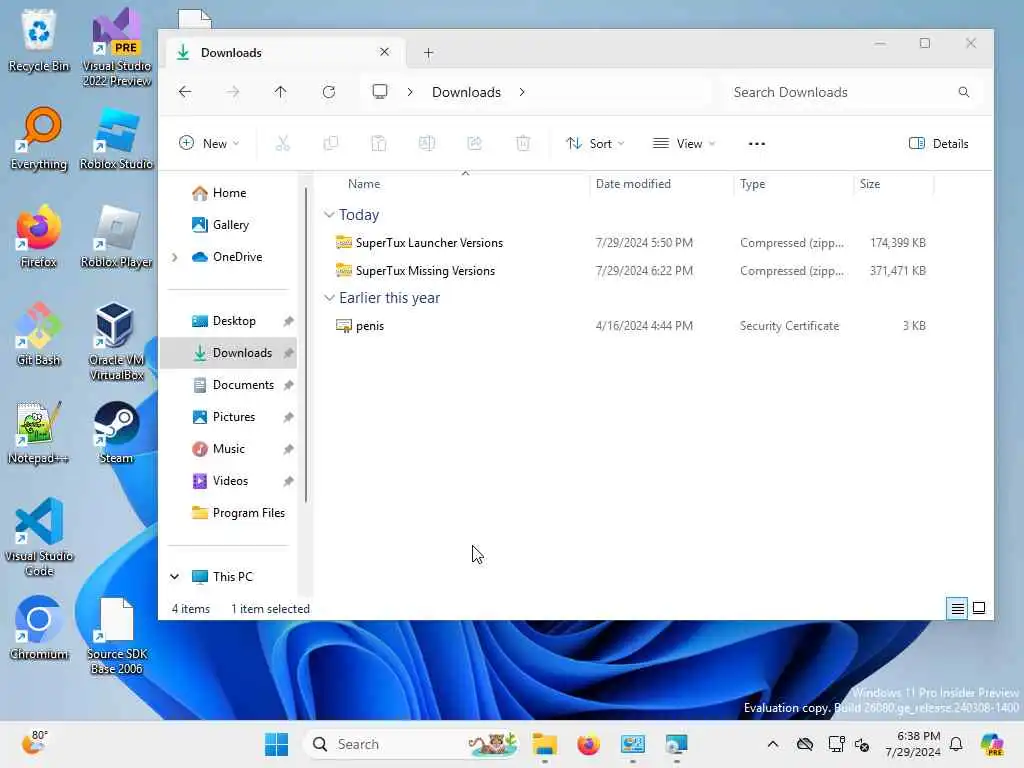The image size is (1024, 768).
Task: Click the Search Downloads field
Action: (x=851, y=92)
